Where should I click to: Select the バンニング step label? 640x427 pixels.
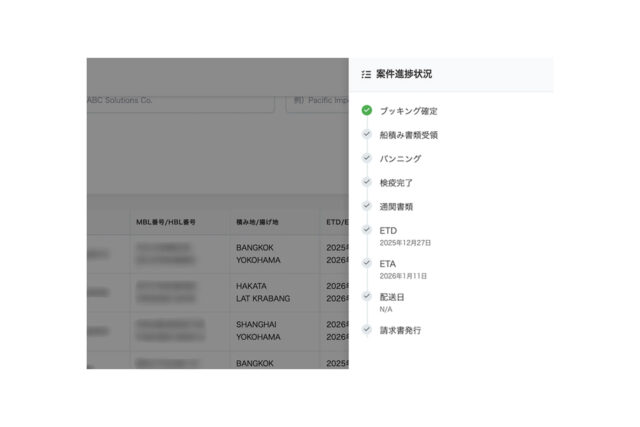click(x=400, y=159)
